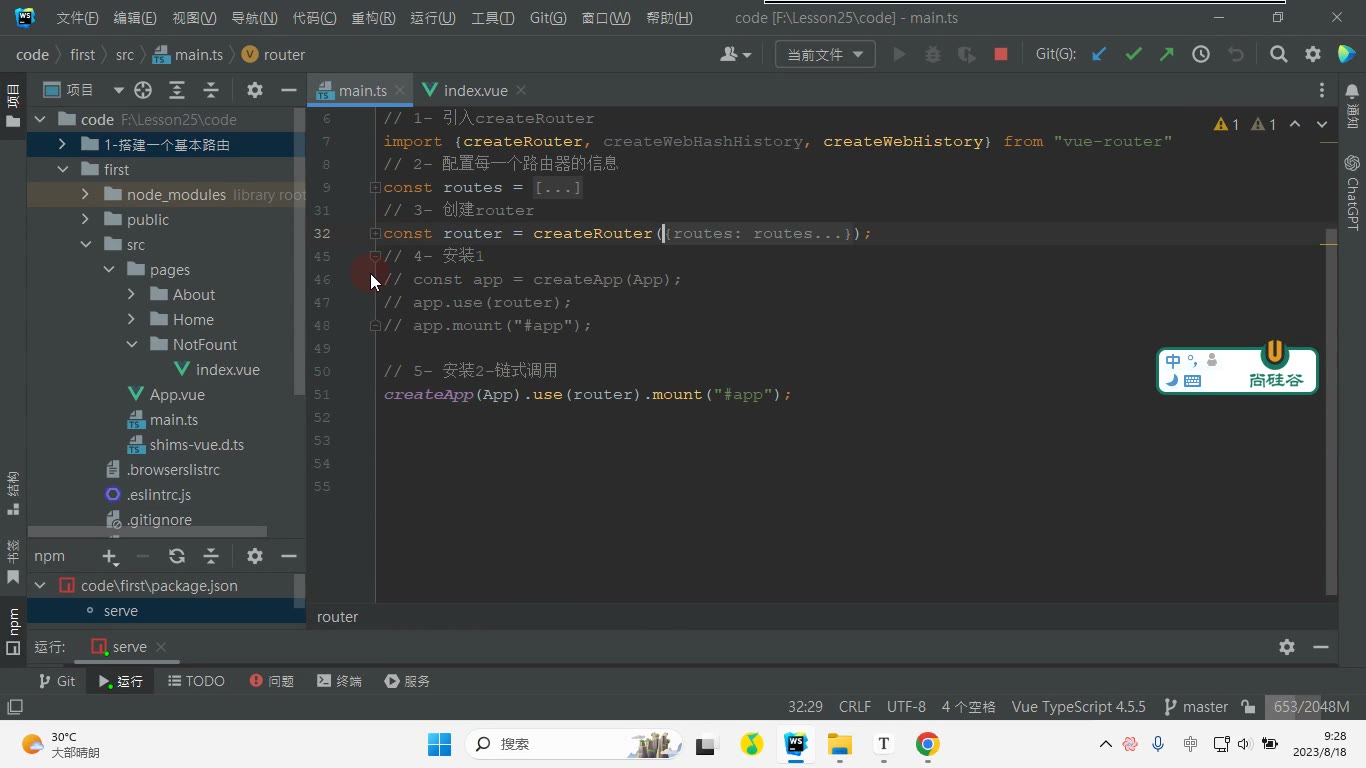Expand the public folder

point(86,219)
